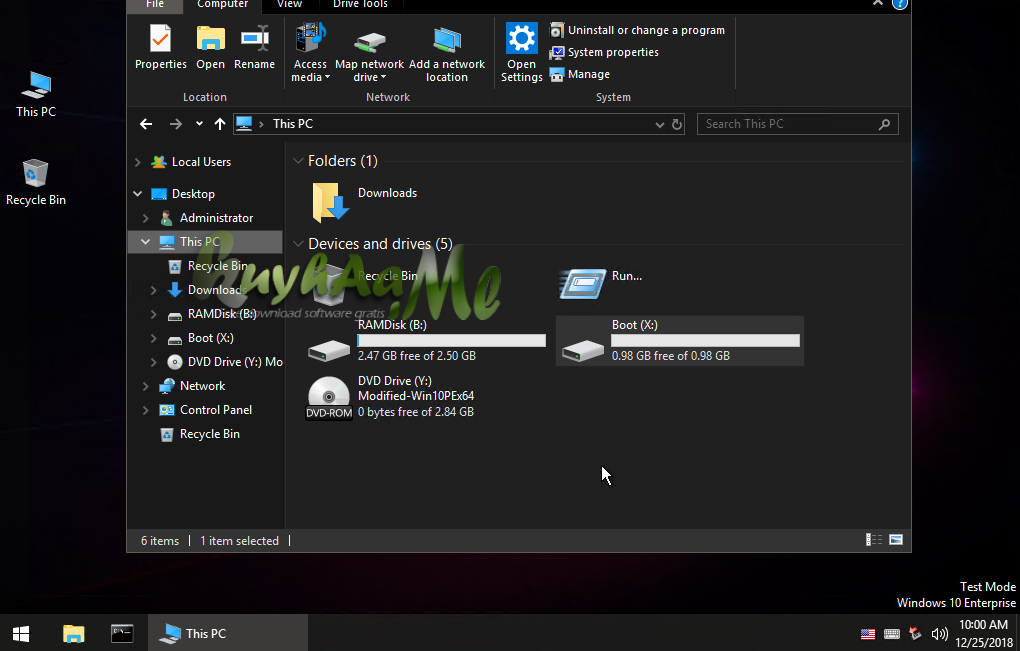Expand Local Users in the tree
Viewport: 1020px width, 651px height.
(137, 162)
